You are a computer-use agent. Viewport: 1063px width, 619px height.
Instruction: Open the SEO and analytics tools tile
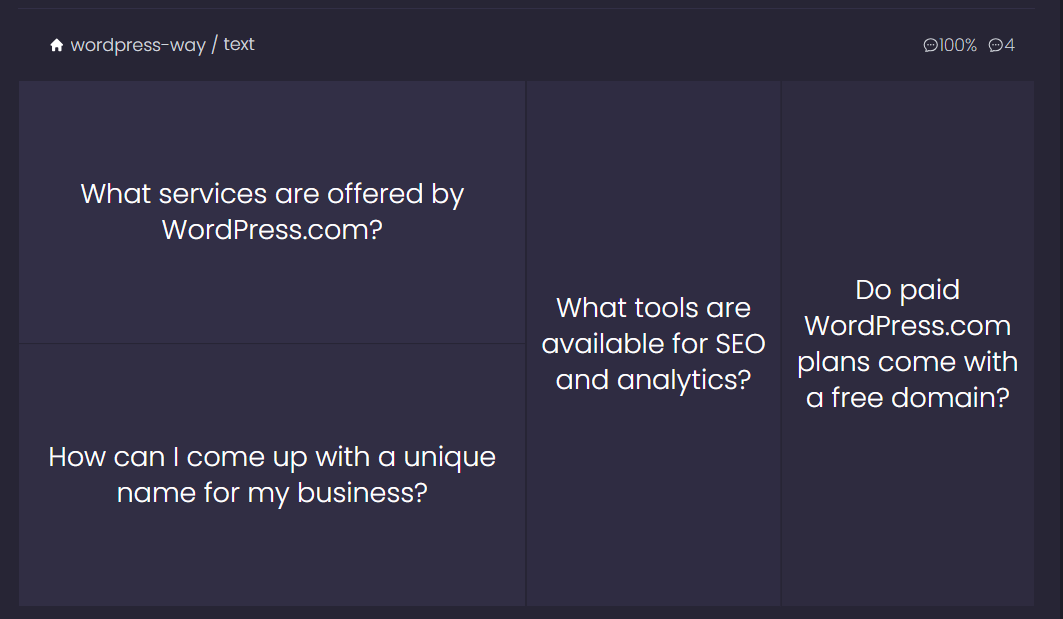pyautogui.click(x=654, y=343)
